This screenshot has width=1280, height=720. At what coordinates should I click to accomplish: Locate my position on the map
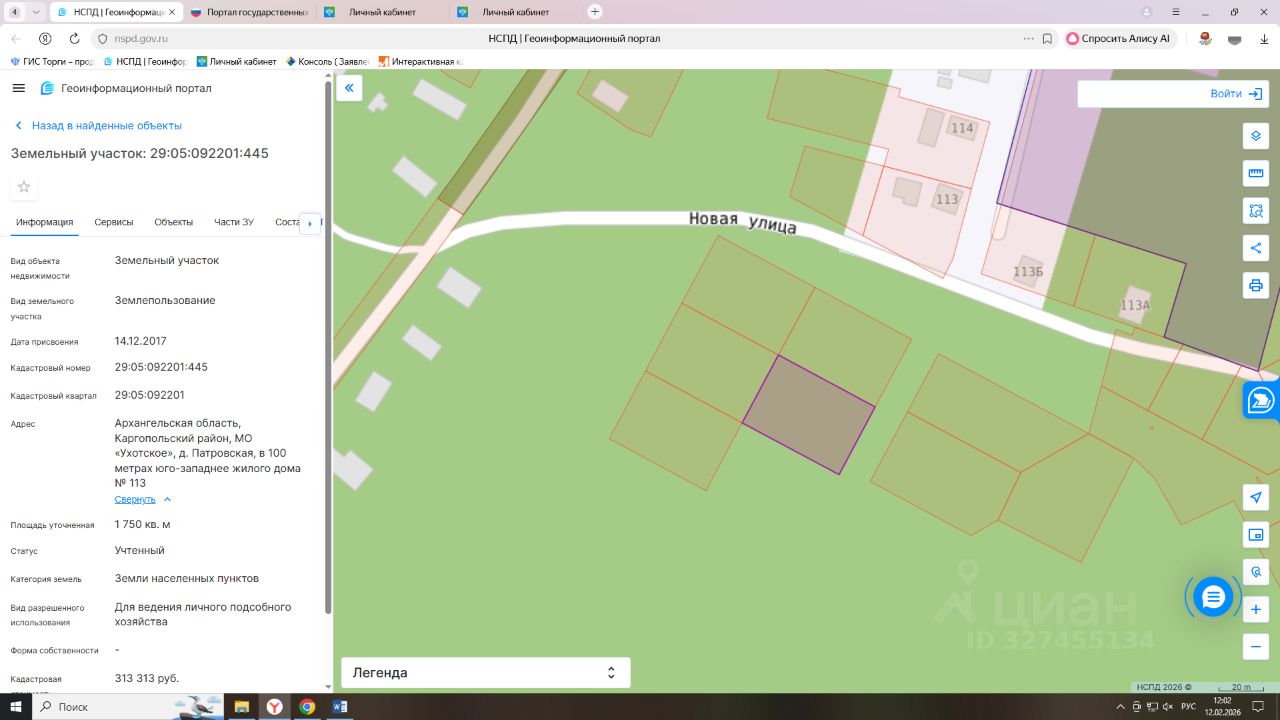[1256, 497]
